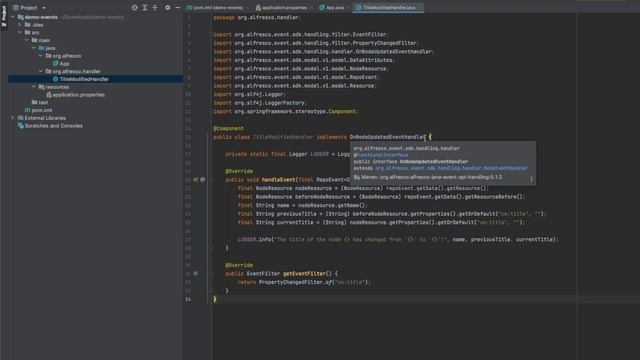
Task: Click the .idea folder icon
Action: click(x=27, y=25)
